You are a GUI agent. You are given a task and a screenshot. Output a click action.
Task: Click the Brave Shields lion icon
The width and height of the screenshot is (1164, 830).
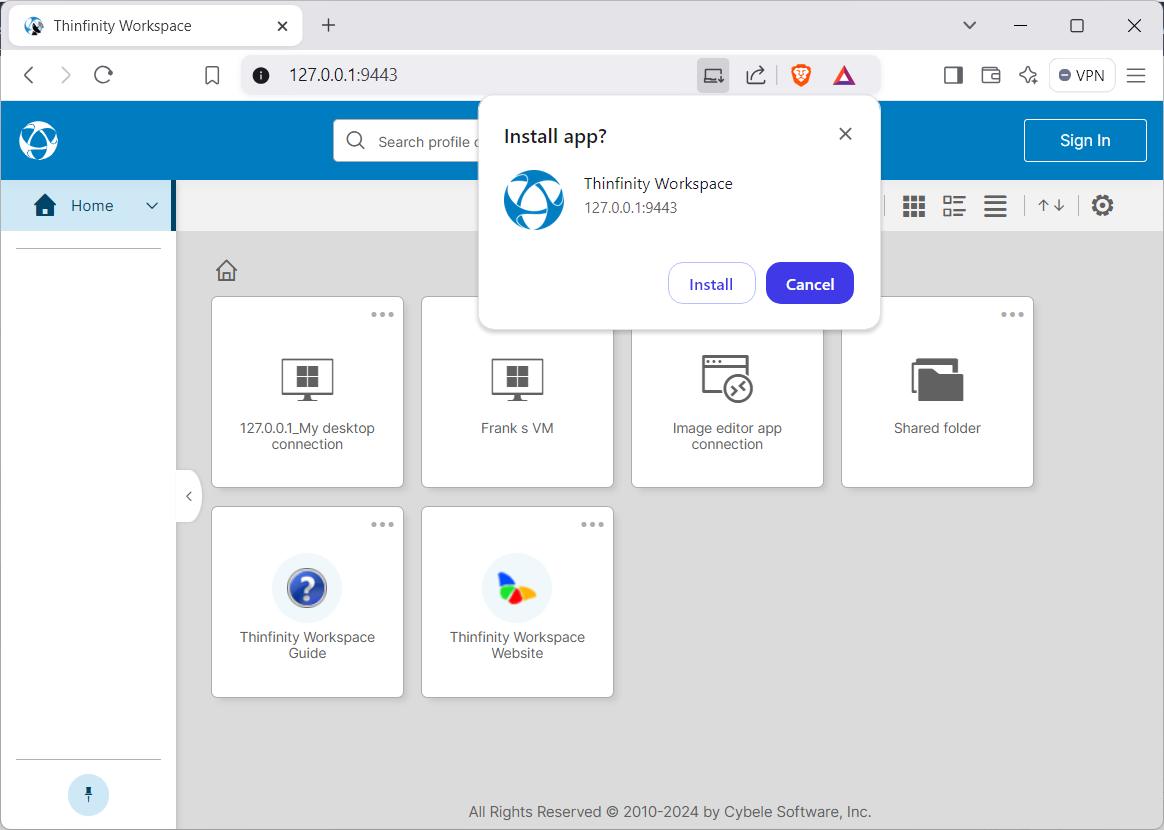pos(800,75)
